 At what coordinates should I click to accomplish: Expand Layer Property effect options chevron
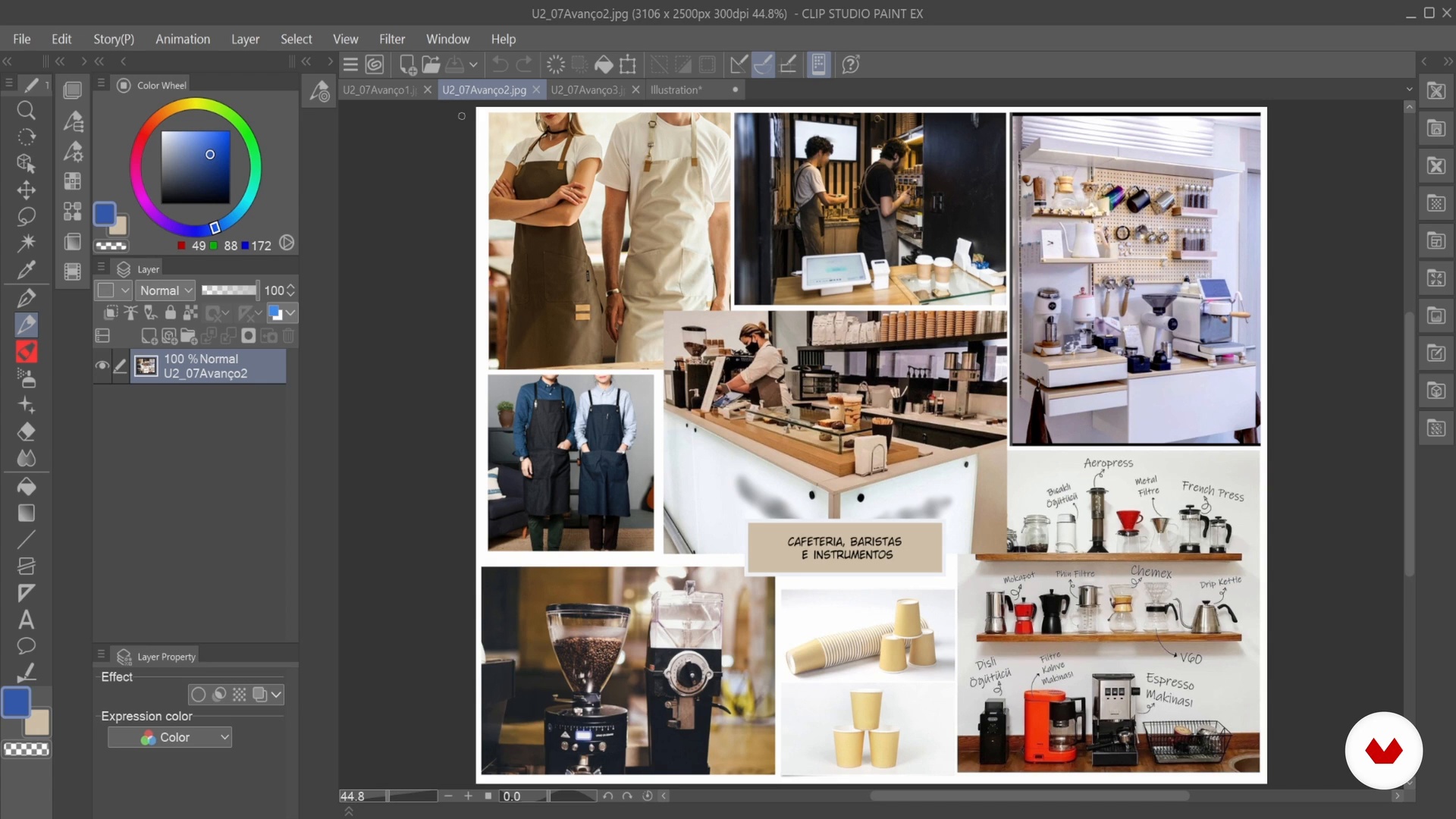point(276,695)
